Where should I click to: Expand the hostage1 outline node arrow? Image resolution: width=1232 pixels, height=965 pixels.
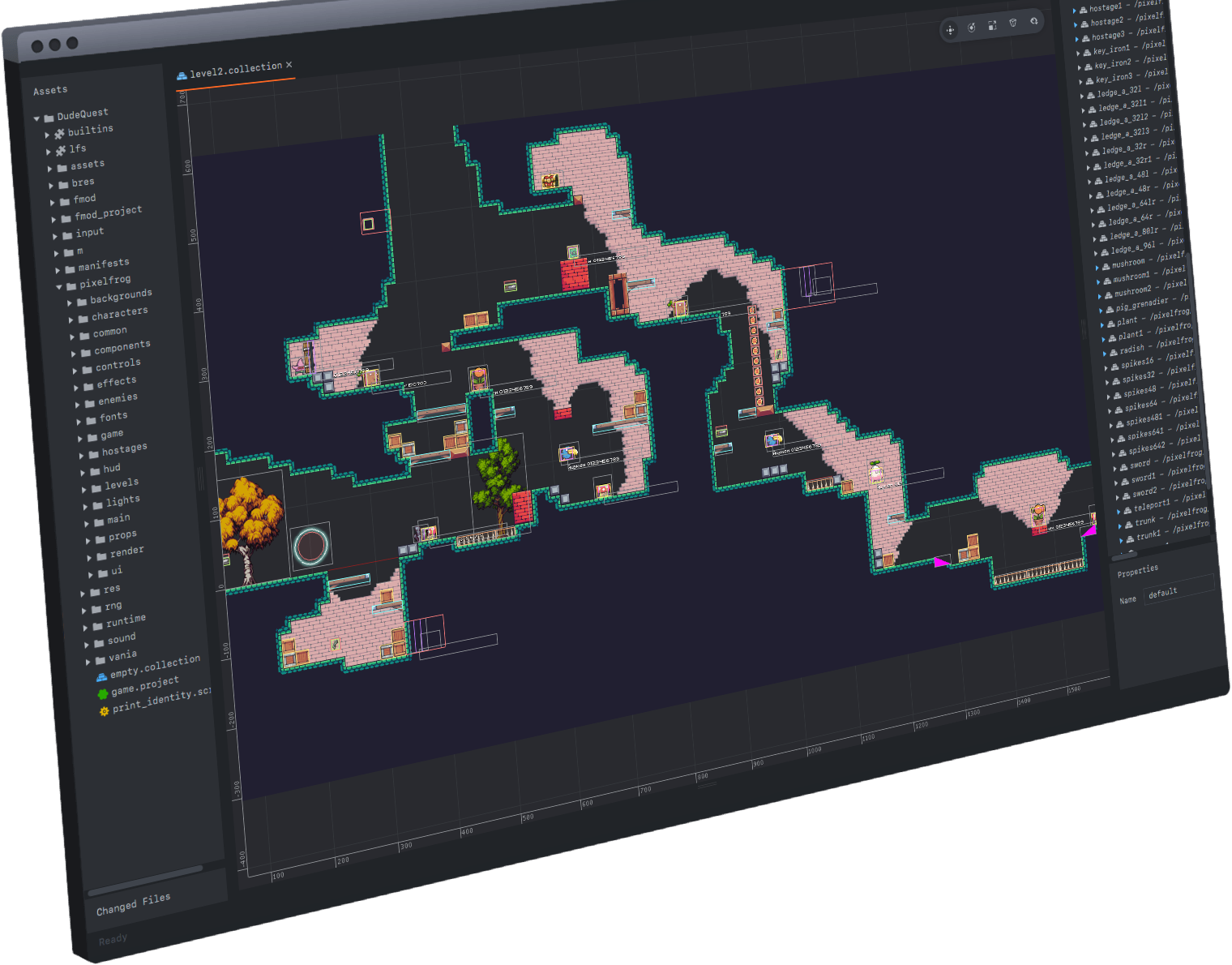[x=1075, y=11]
